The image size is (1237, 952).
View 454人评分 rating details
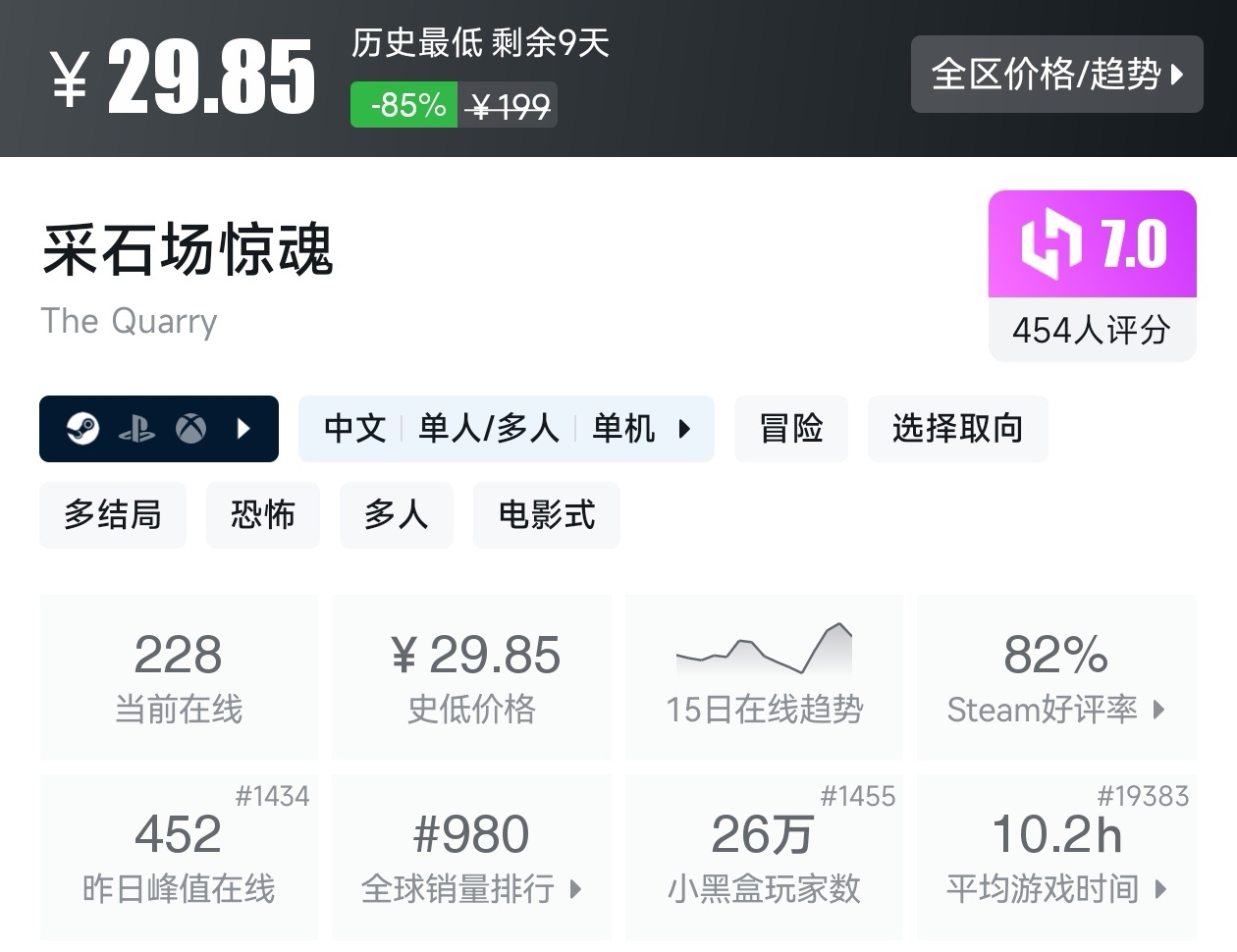[x=1092, y=331]
